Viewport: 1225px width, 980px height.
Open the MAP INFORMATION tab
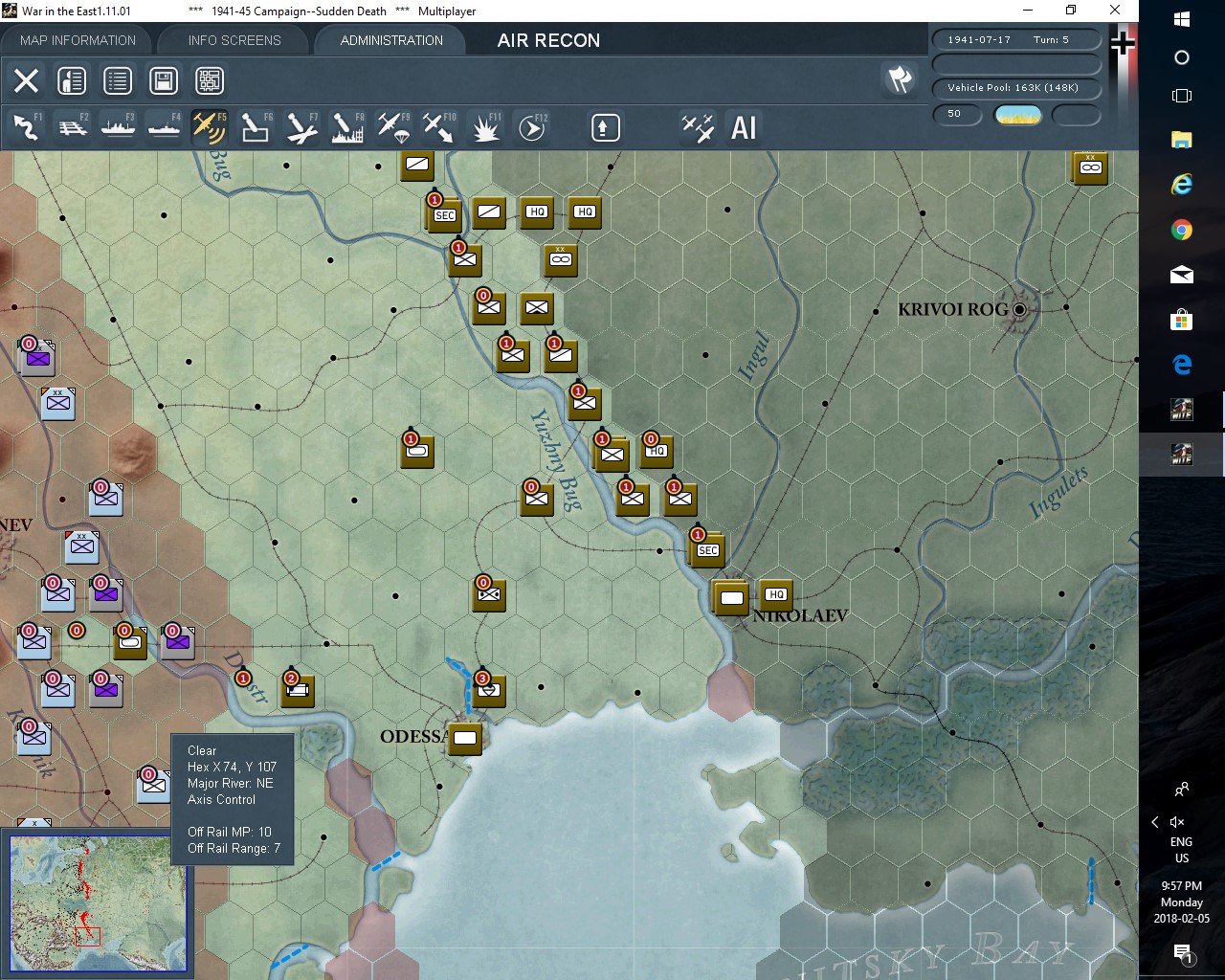pos(78,40)
